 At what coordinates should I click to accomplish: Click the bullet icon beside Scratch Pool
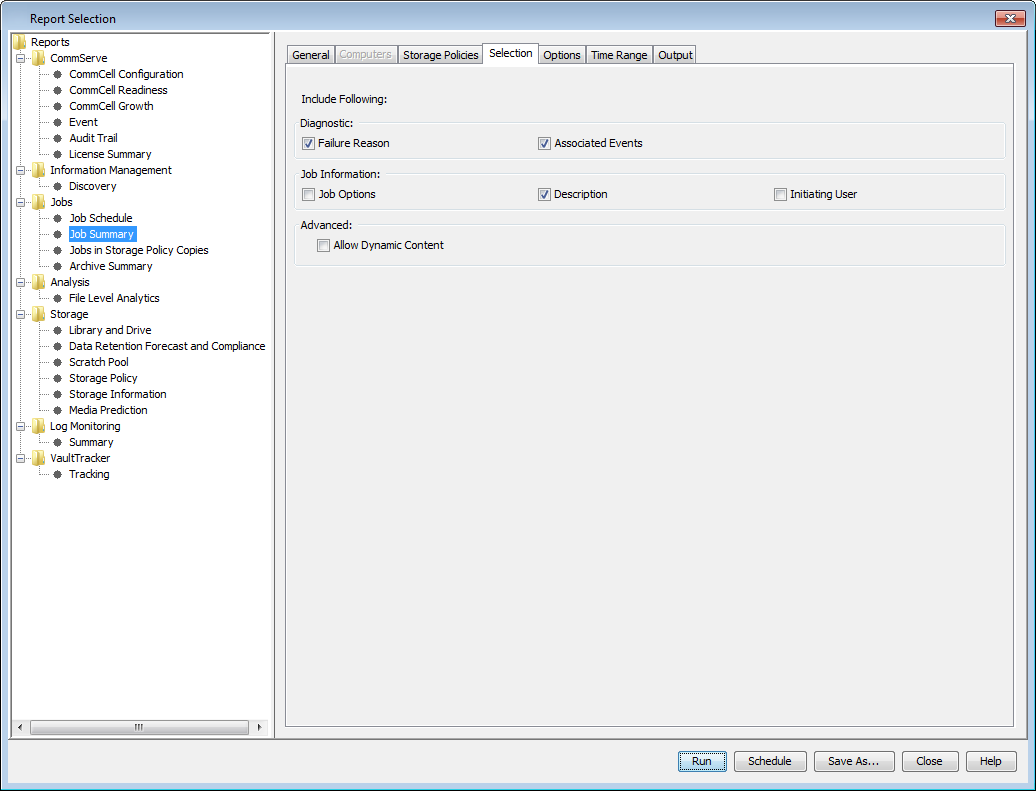[x=57, y=362]
